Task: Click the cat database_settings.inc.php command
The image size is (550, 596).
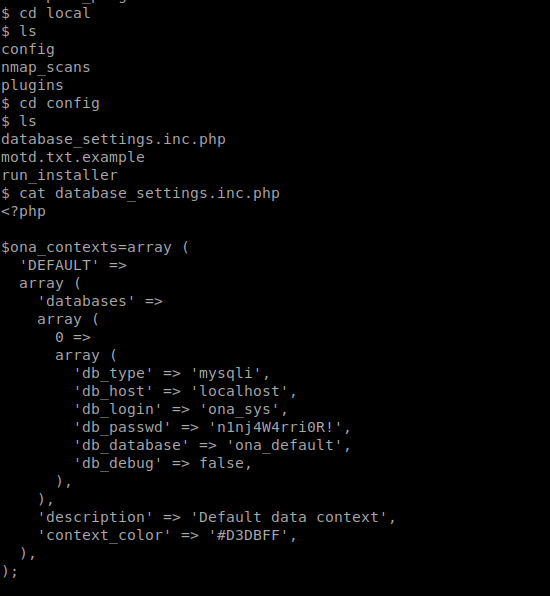Action: coord(149,193)
